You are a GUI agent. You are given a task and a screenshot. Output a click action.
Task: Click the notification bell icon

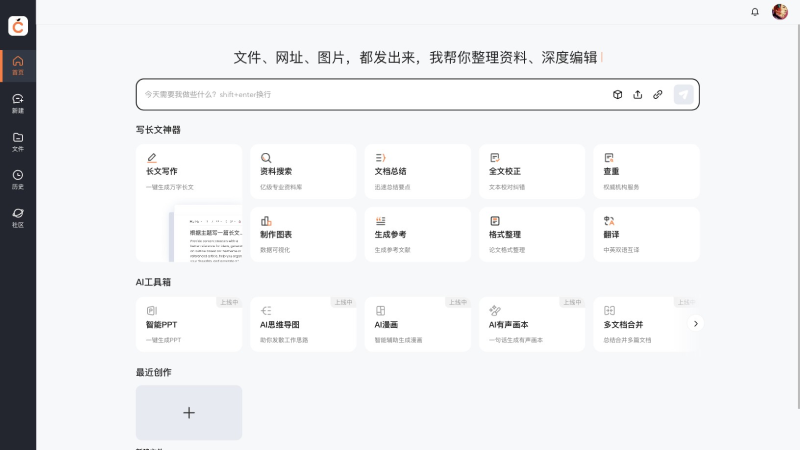[755, 12]
